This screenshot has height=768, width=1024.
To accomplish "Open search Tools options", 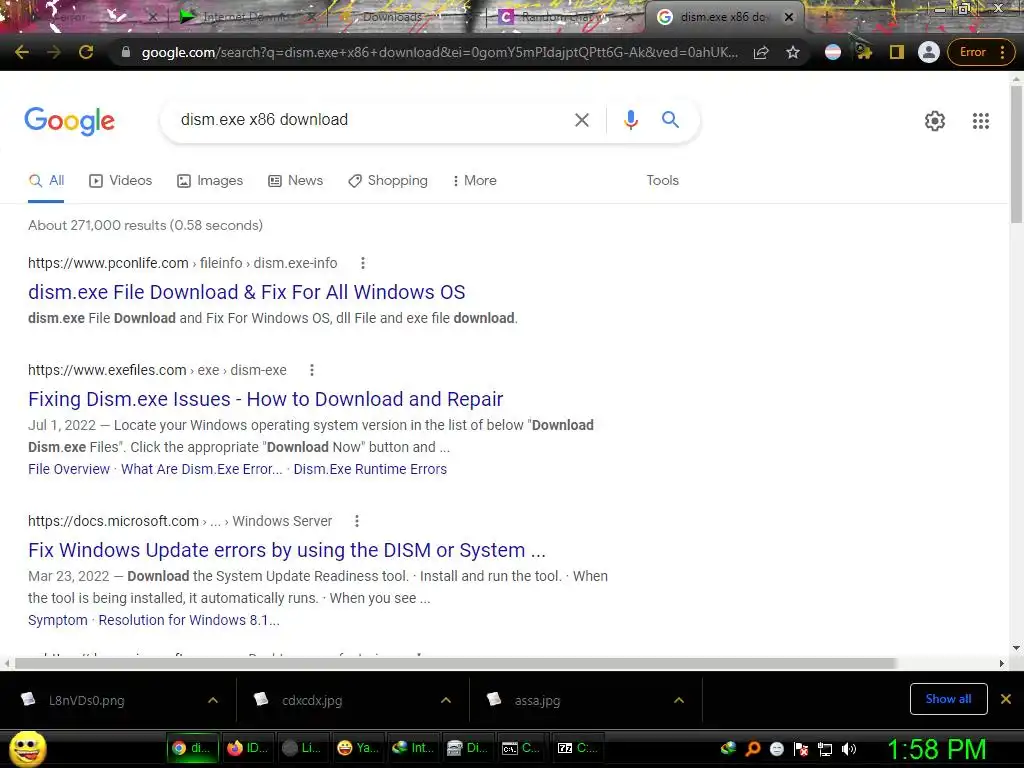I will pos(662,181).
